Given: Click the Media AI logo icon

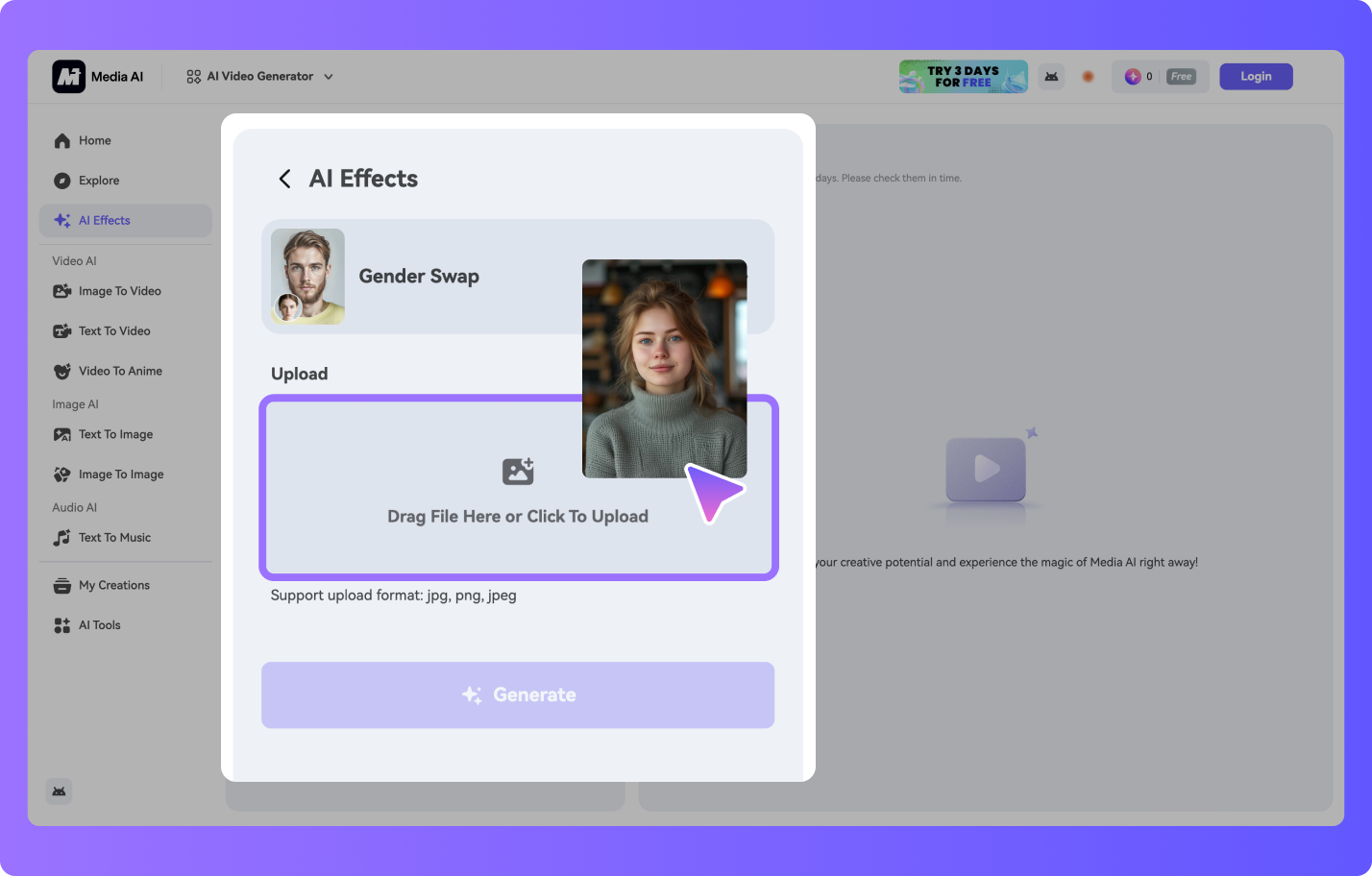Looking at the screenshot, I should 68,77.
